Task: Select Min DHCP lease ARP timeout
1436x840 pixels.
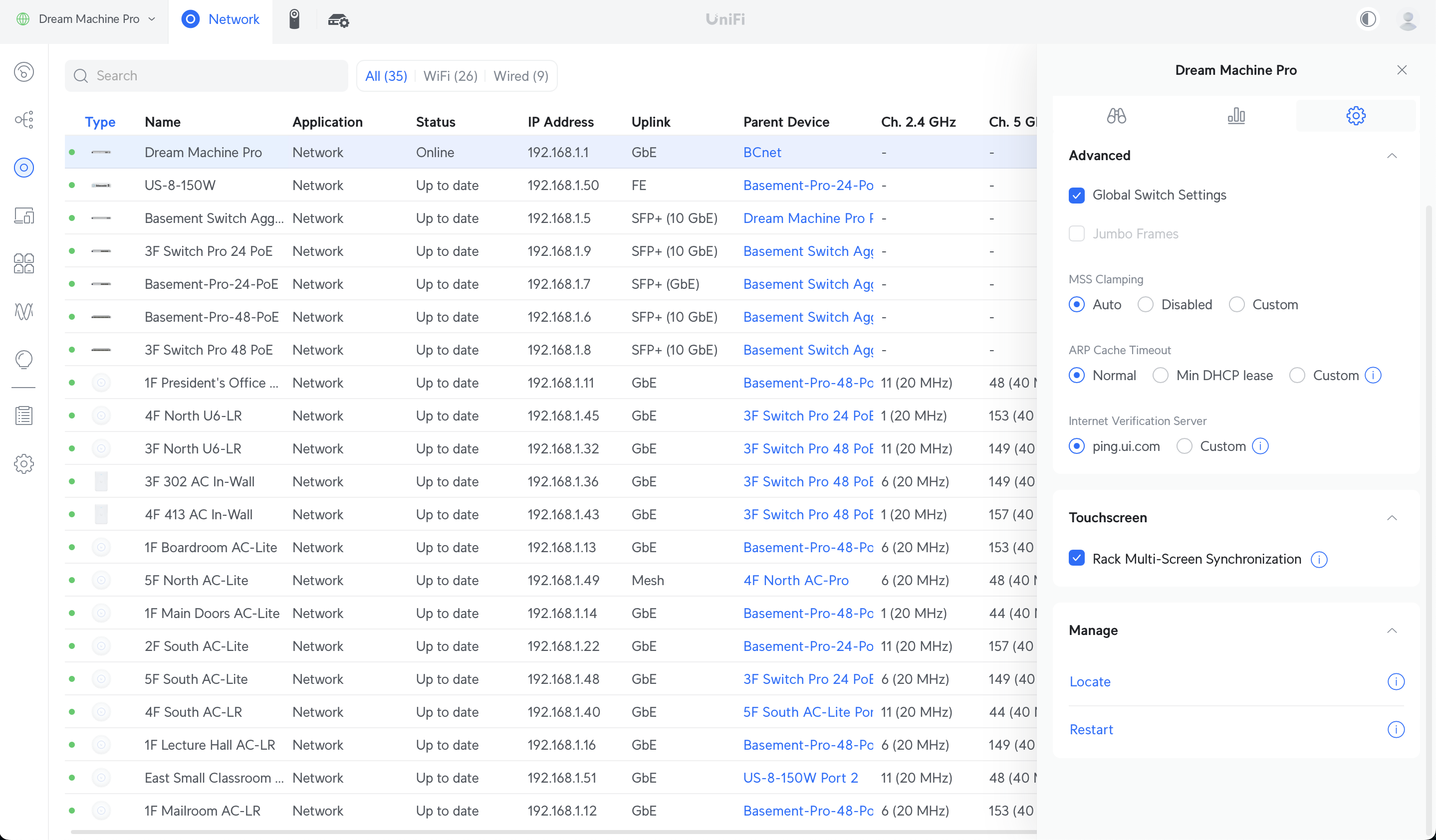Action: tap(1160, 375)
